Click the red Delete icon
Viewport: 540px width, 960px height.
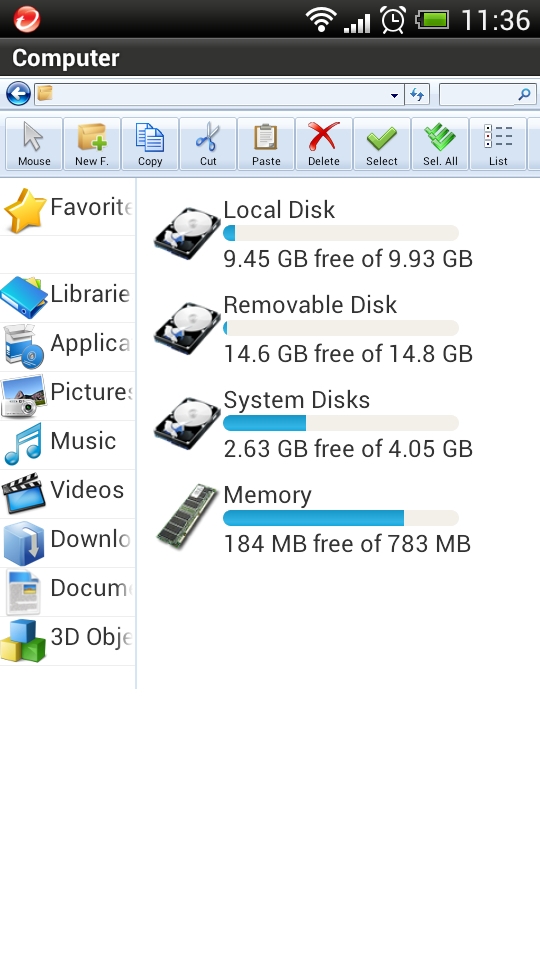click(x=324, y=144)
